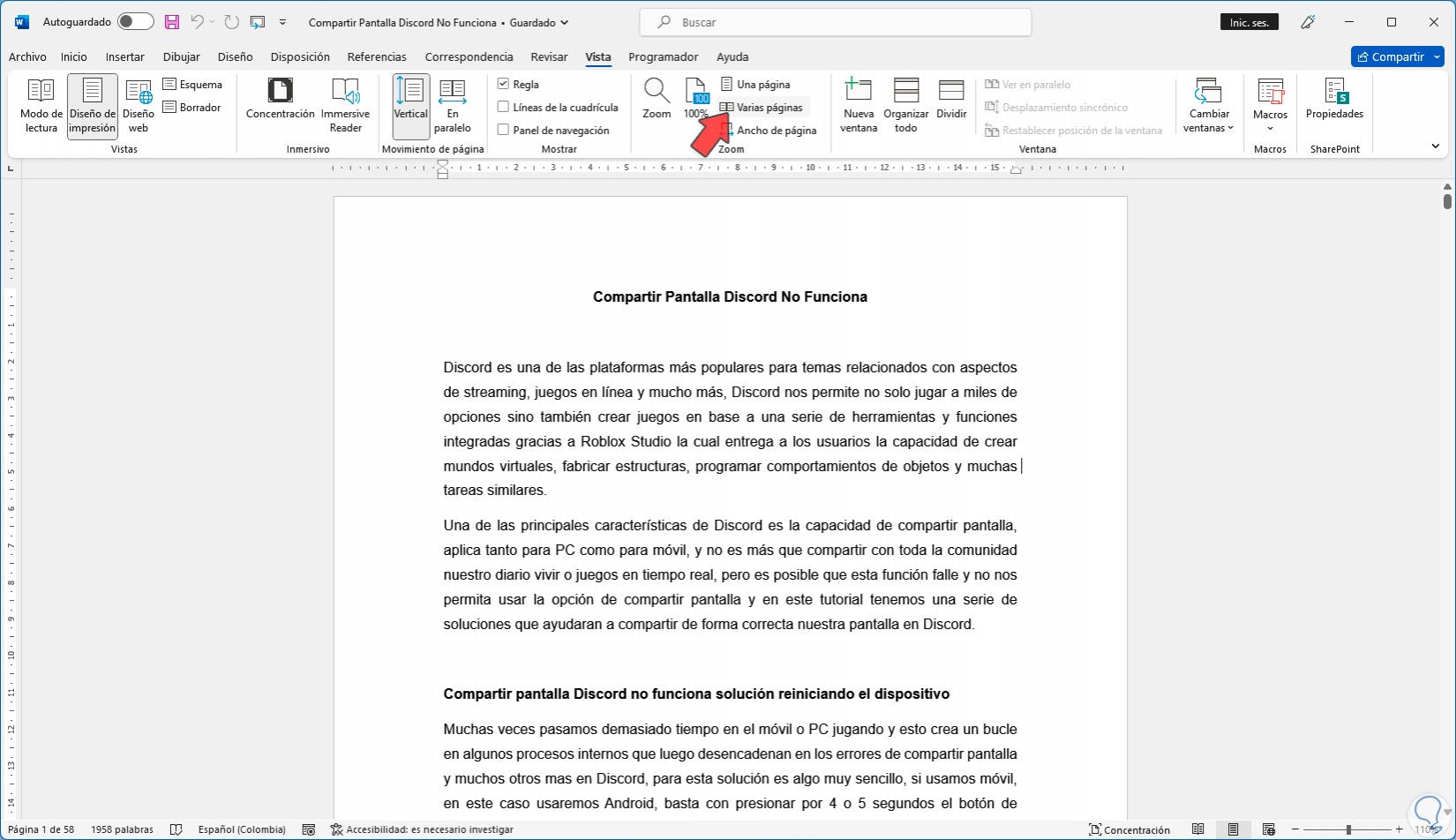The width and height of the screenshot is (1456, 840).
Task: Toggle the Autoguardado switch
Action: click(136, 22)
